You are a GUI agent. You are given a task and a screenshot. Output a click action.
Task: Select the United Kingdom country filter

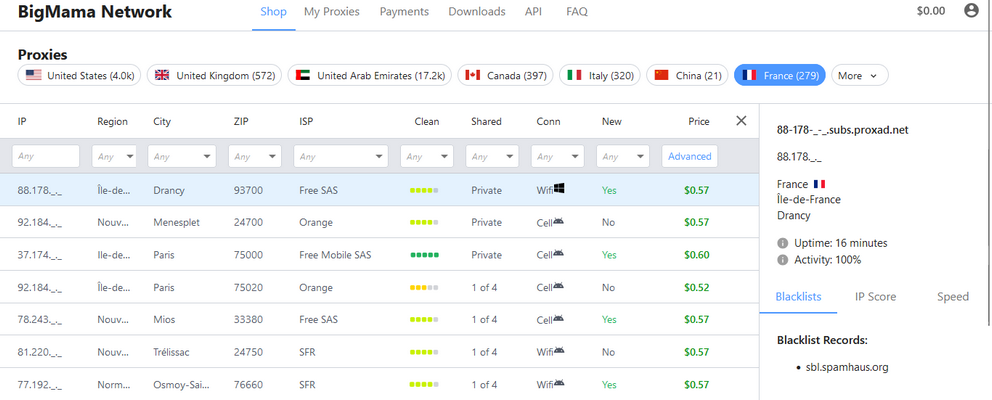coord(214,75)
